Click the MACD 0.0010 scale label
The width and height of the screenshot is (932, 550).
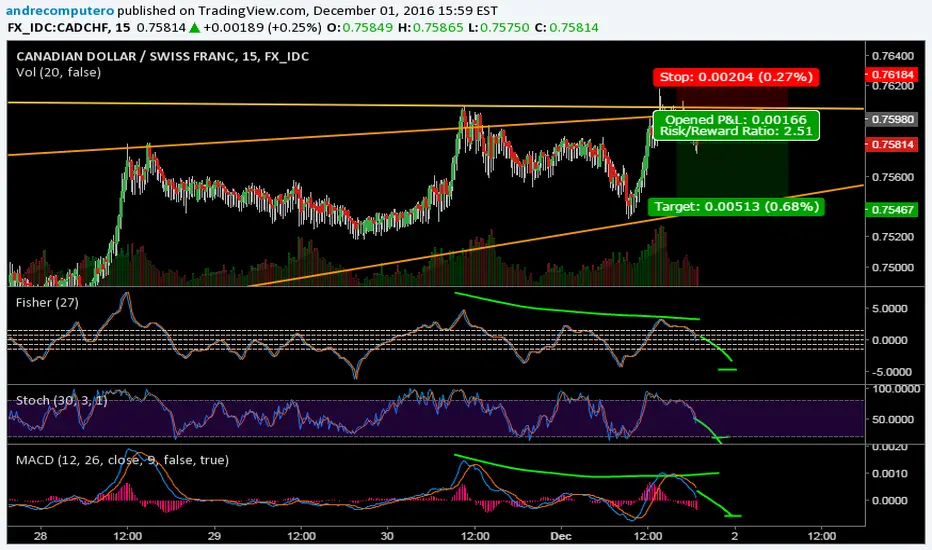coord(890,474)
